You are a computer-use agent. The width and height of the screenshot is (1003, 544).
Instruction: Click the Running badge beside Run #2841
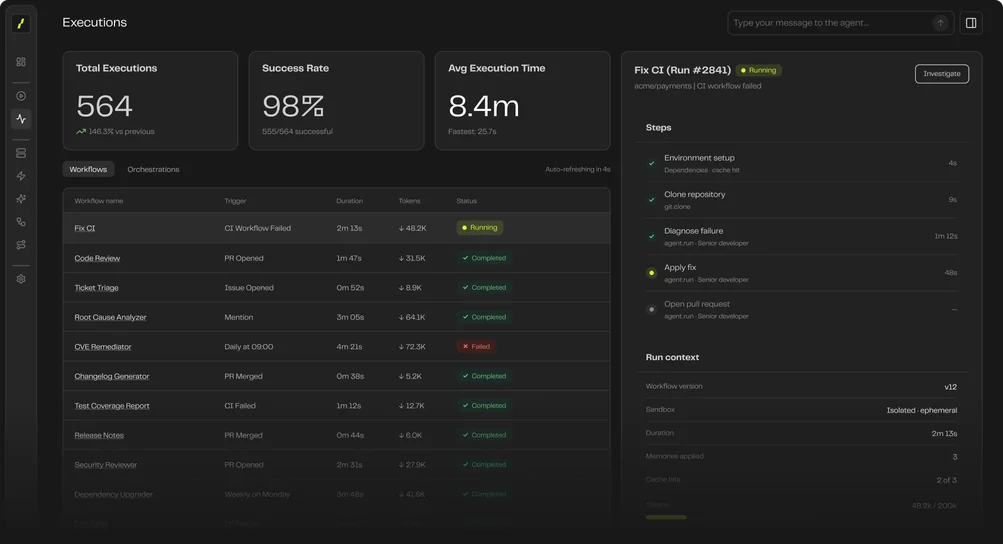point(759,70)
